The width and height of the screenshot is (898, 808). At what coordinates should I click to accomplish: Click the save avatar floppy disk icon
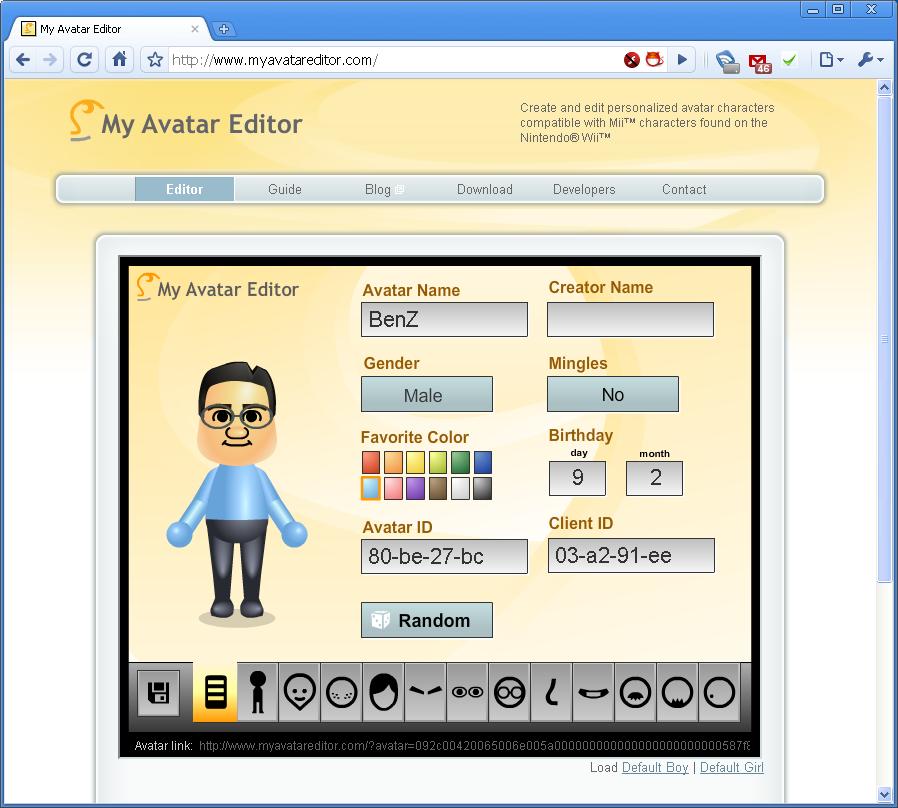(x=157, y=693)
